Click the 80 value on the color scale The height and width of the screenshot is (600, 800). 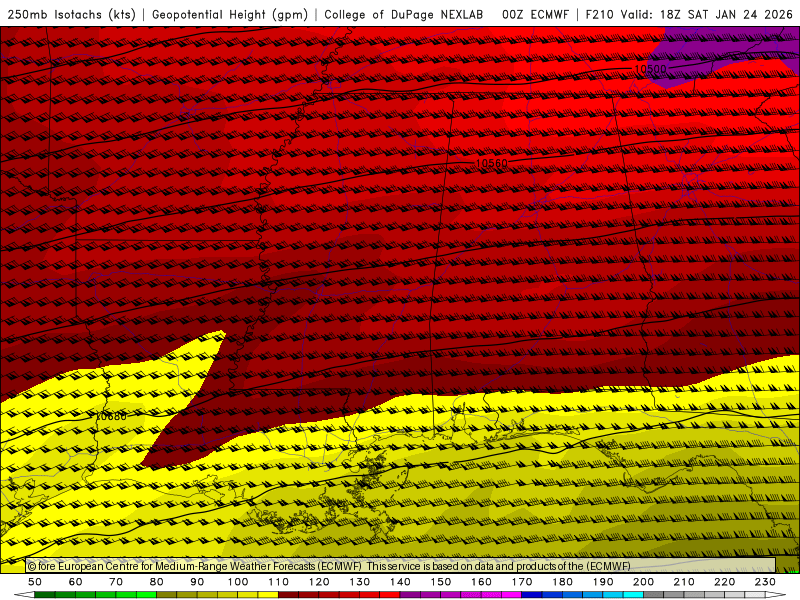[156, 582]
